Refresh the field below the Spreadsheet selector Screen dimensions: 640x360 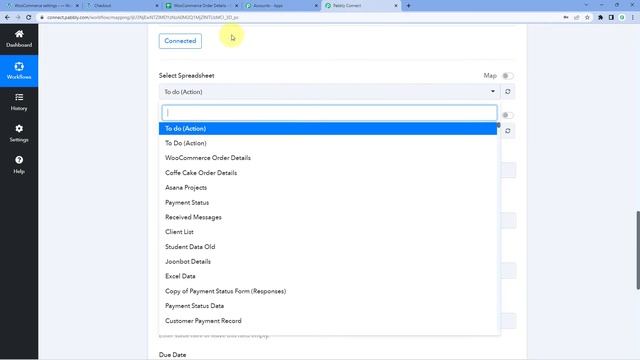[x=508, y=131]
